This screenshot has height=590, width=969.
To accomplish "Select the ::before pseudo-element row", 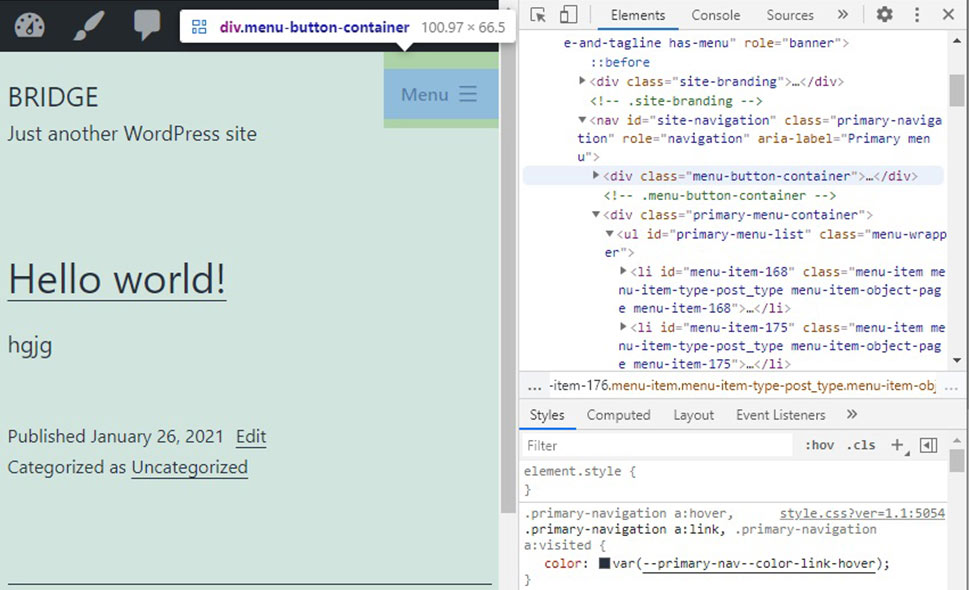I will tap(620, 62).
